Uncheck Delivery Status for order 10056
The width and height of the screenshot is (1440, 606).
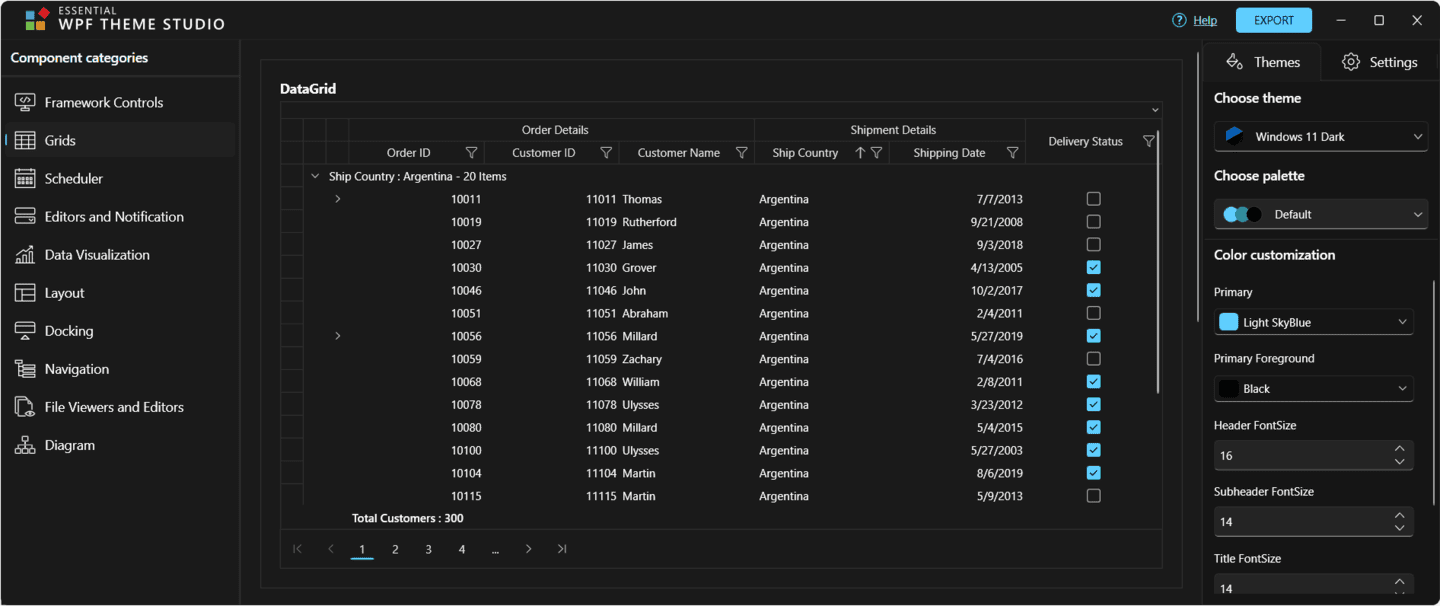point(1093,335)
